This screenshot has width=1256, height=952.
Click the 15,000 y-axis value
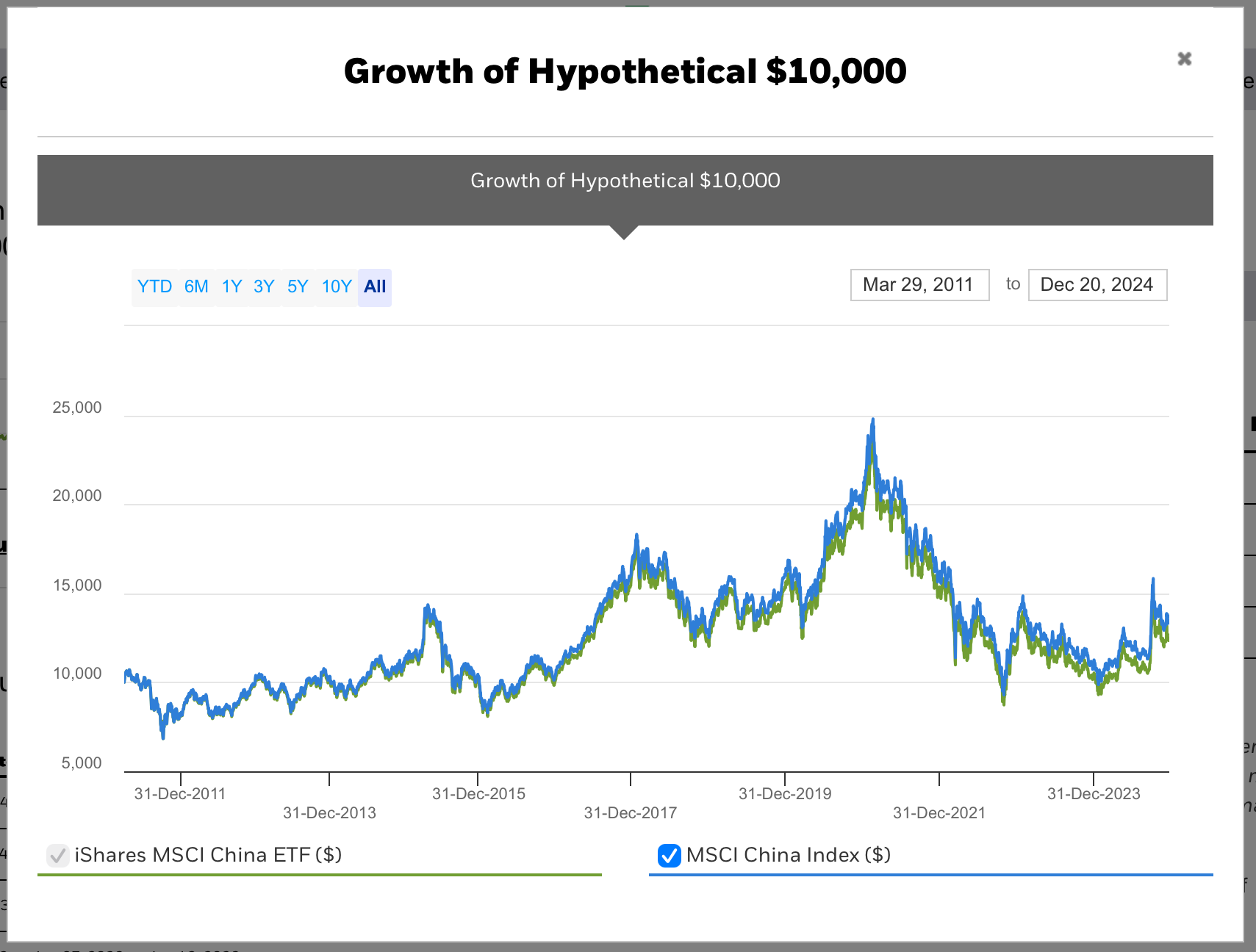[77, 585]
